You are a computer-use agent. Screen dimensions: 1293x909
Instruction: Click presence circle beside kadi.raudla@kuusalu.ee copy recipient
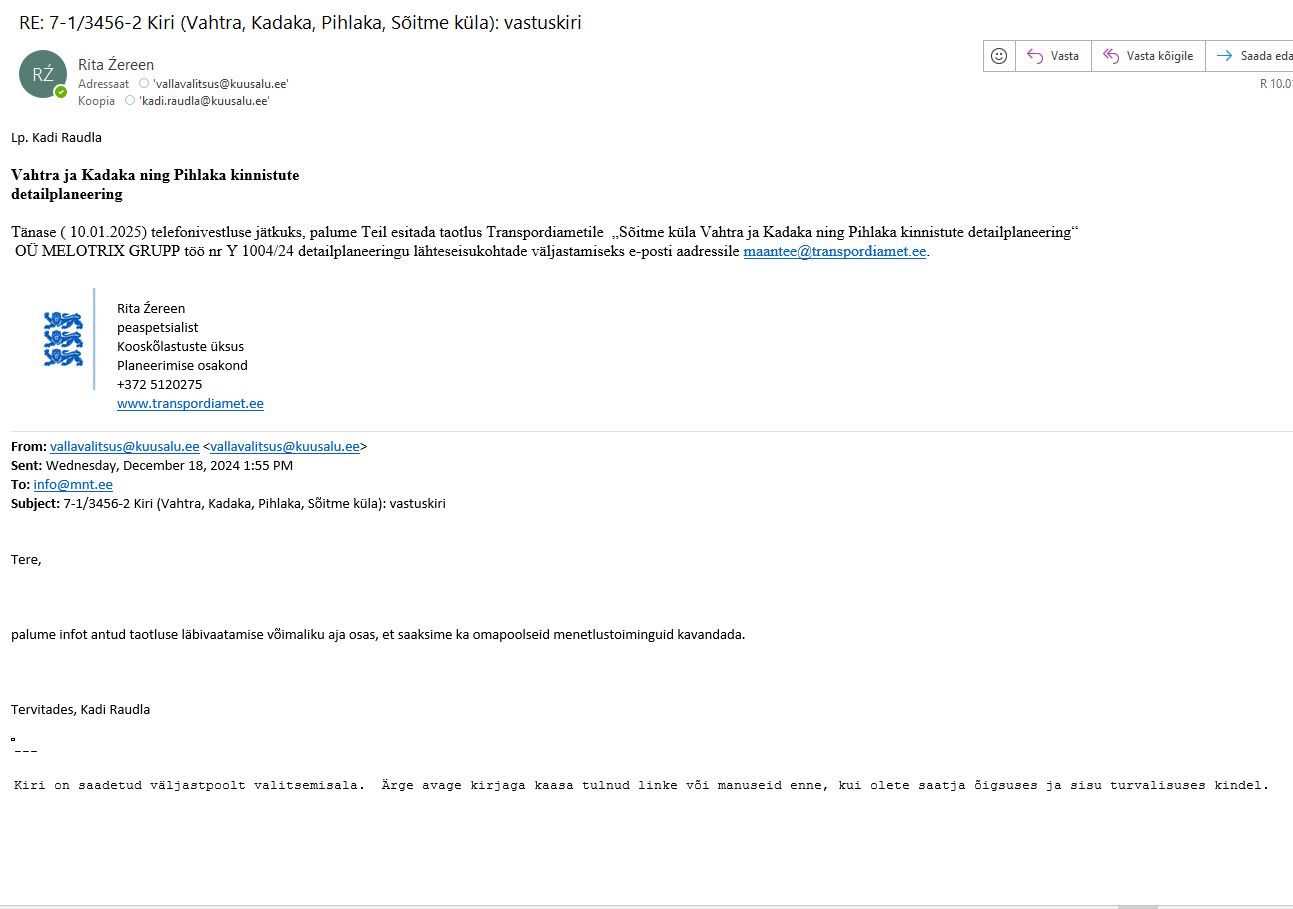click(130, 101)
